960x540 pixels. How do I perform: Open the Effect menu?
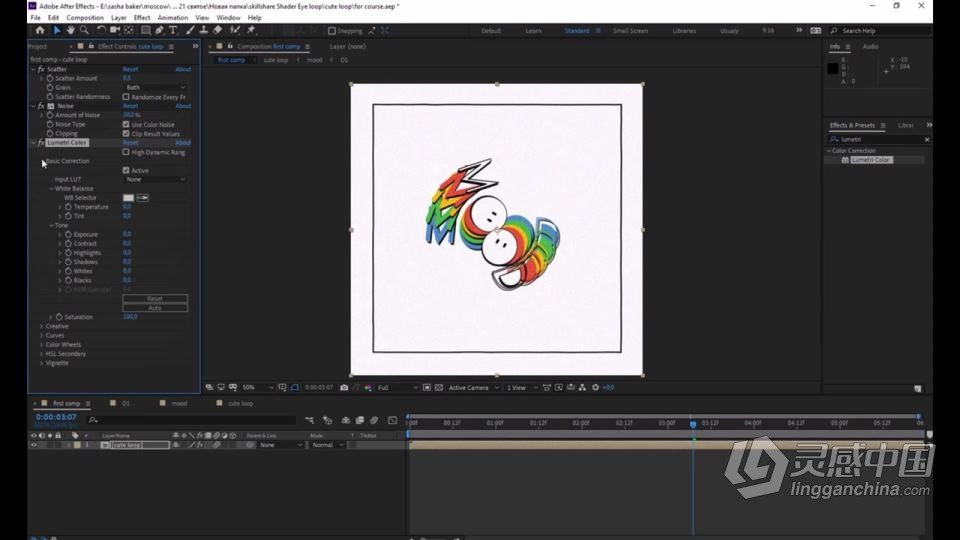click(x=141, y=18)
